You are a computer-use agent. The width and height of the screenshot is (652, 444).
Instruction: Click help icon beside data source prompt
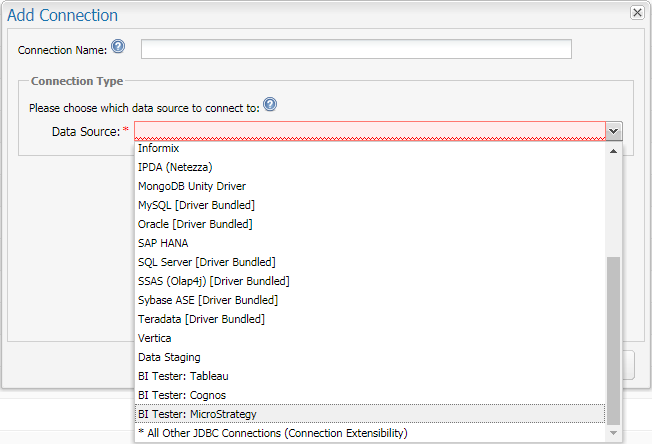click(x=270, y=105)
